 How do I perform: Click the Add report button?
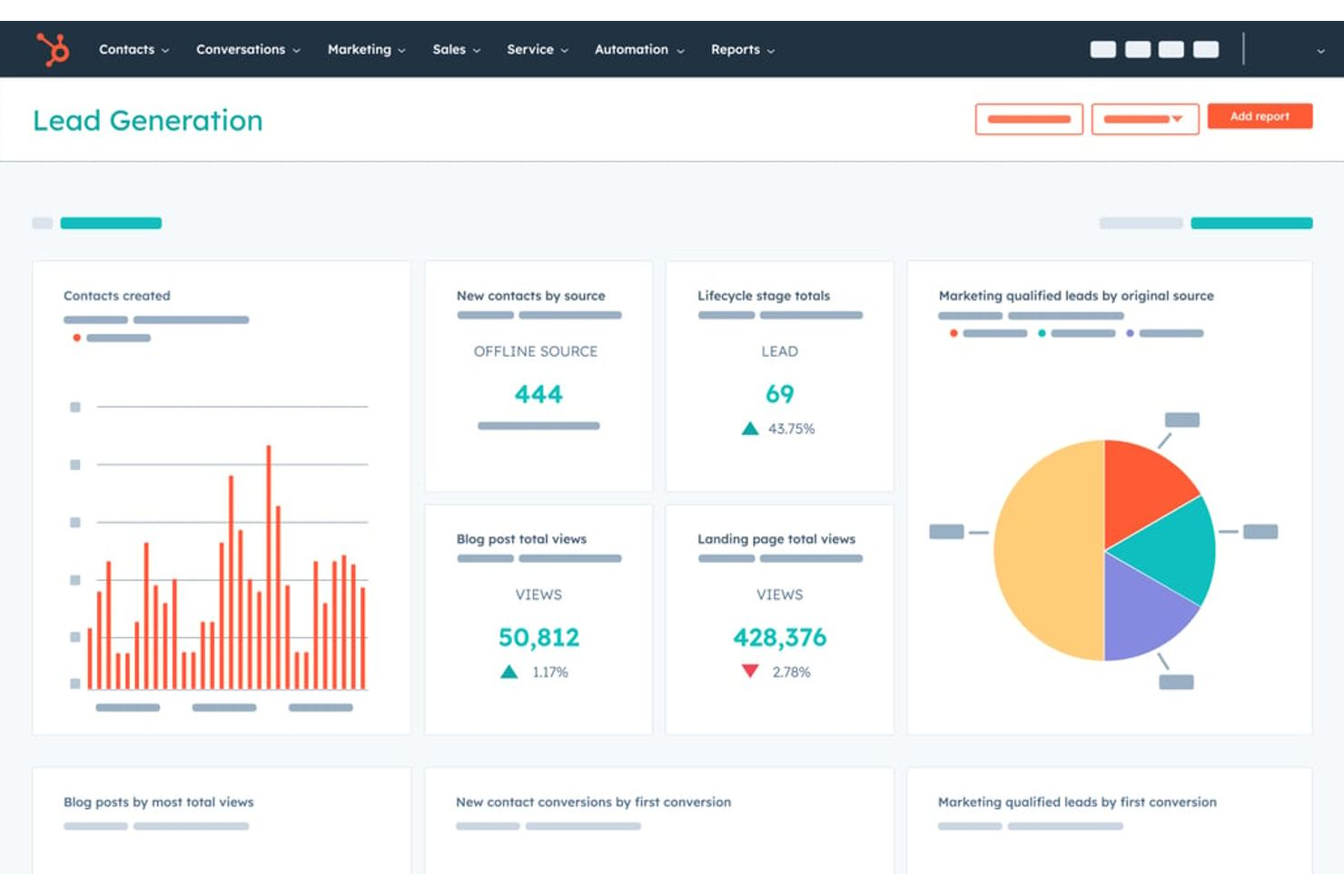1260,116
